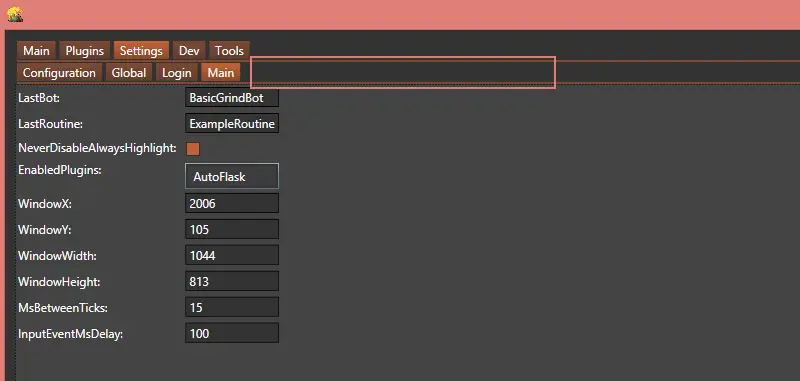Click the WindowX: label

[x=45, y=204]
